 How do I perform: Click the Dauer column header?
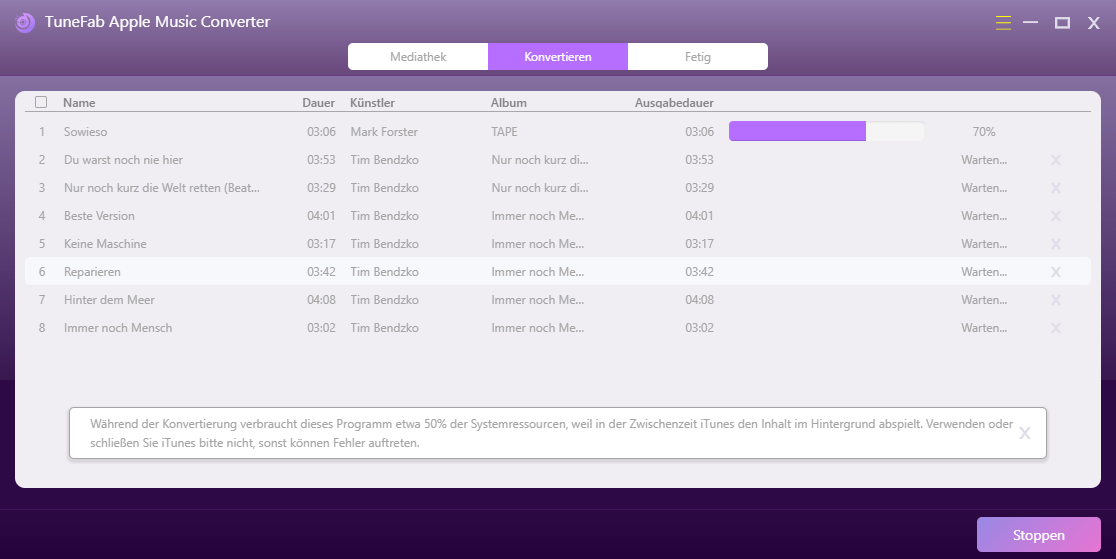point(318,103)
